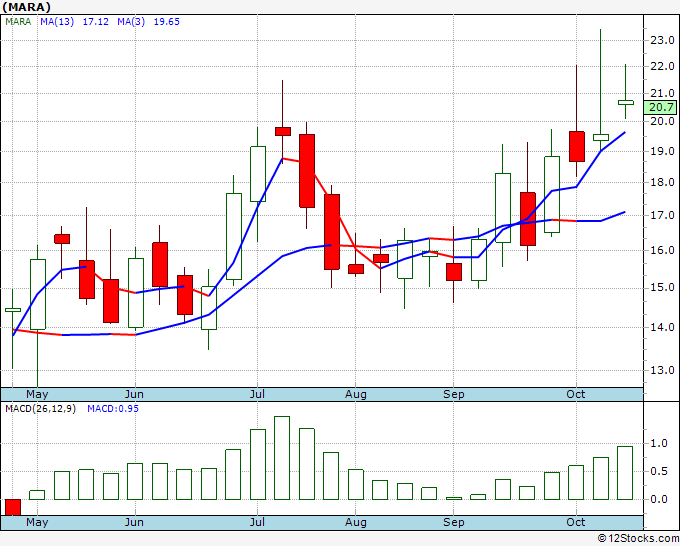Click Sep on the MACD panel axis
The height and width of the screenshot is (546, 680).
click(454, 522)
